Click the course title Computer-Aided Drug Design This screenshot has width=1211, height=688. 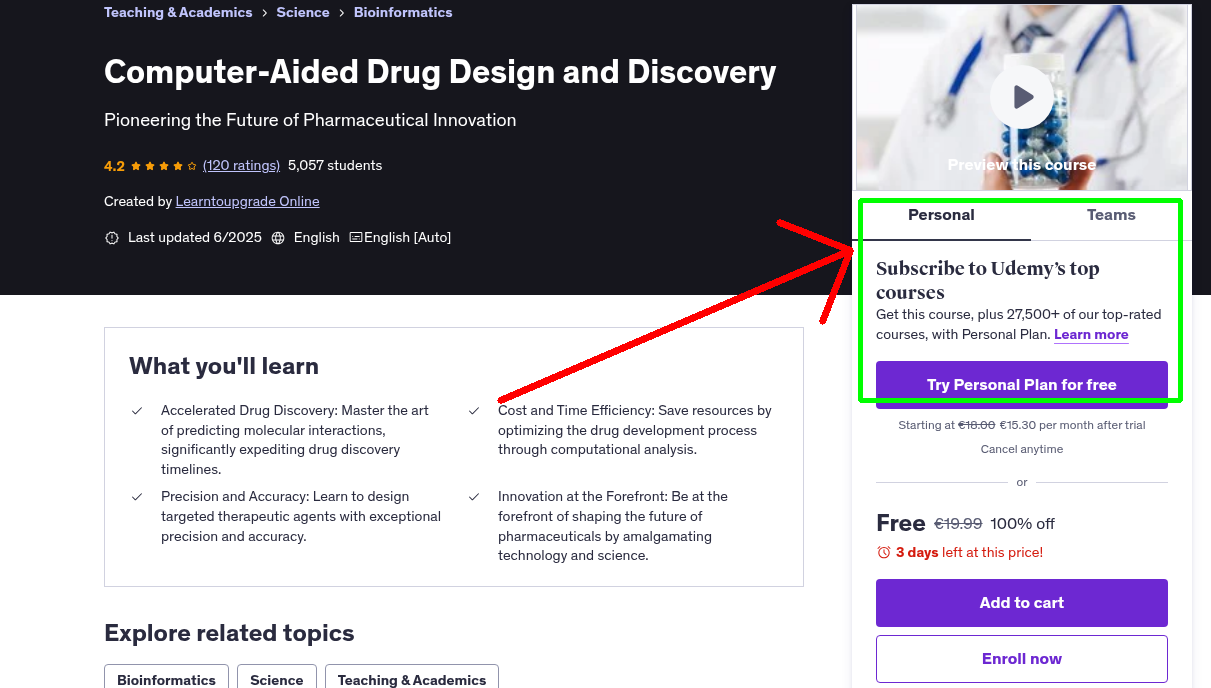pyautogui.click(x=440, y=72)
